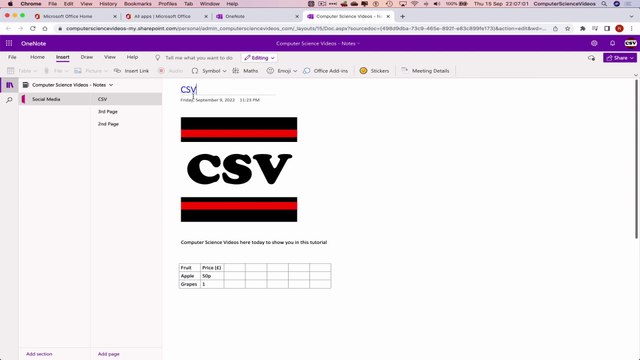Expand the Table dropdown arrow
Screen dimensions: 640x360
click(35, 71)
